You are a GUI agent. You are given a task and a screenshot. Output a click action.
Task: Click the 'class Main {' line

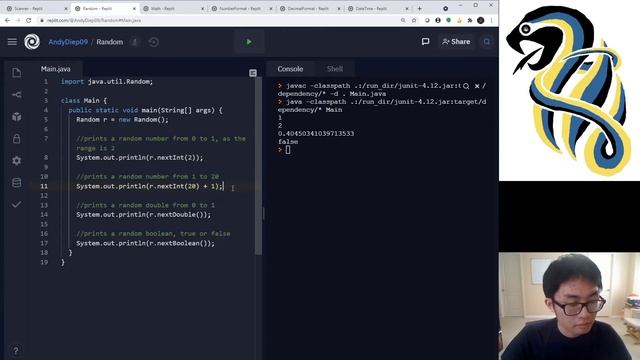84,100
